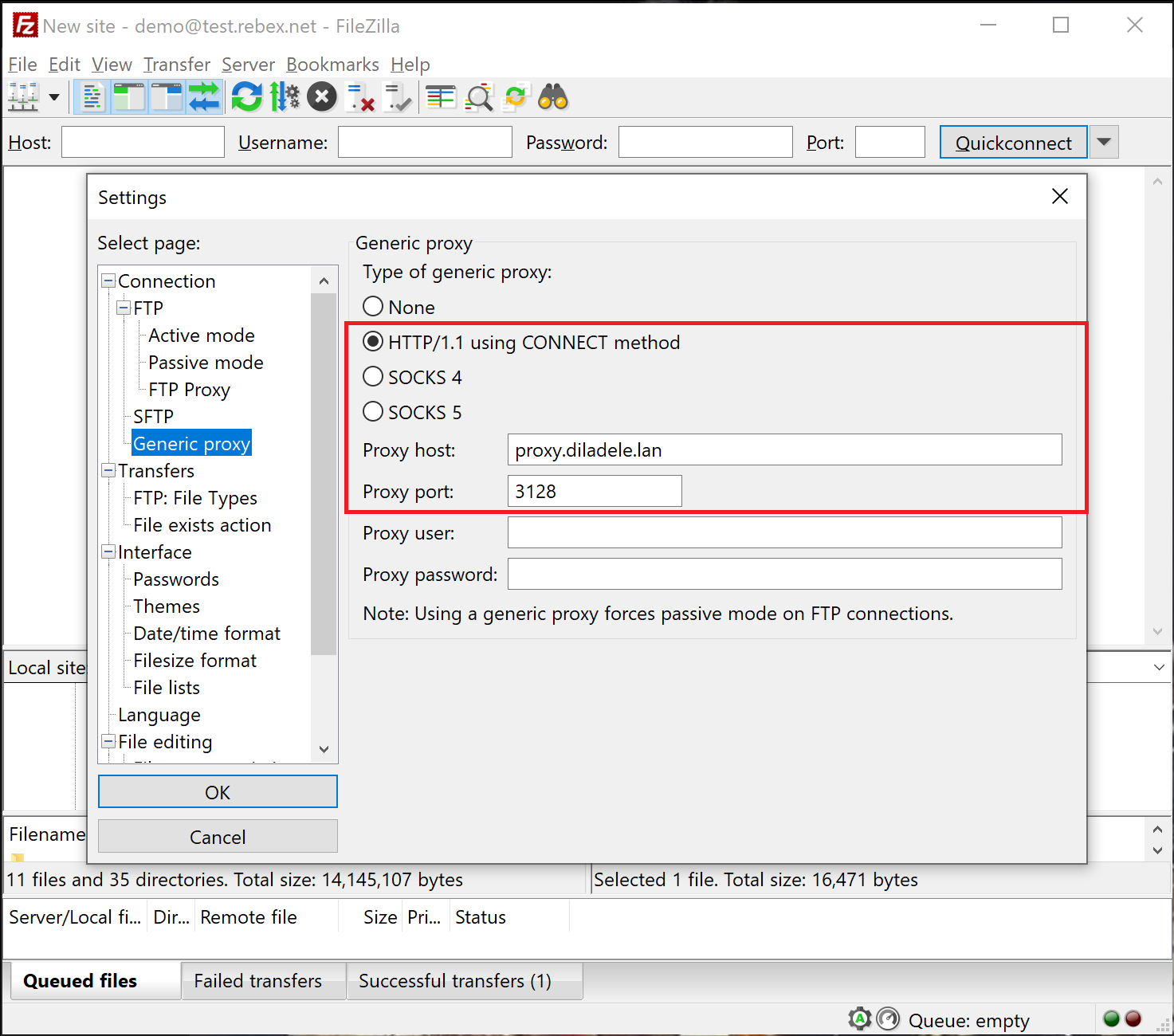Select the None proxy option
Viewport: 1174px width, 1036px height.
click(x=399, y=307)
